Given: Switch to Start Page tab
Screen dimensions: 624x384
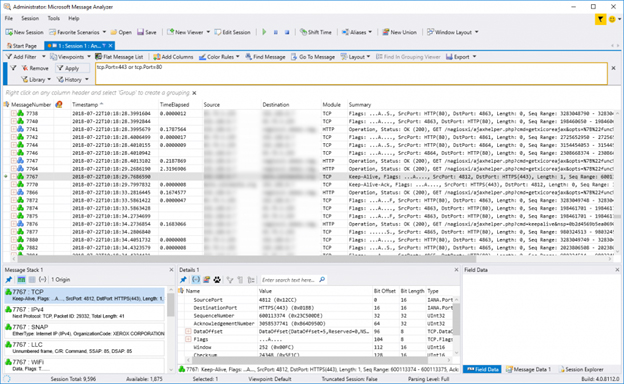Looking at the screenshot, I should click(22, 46).
